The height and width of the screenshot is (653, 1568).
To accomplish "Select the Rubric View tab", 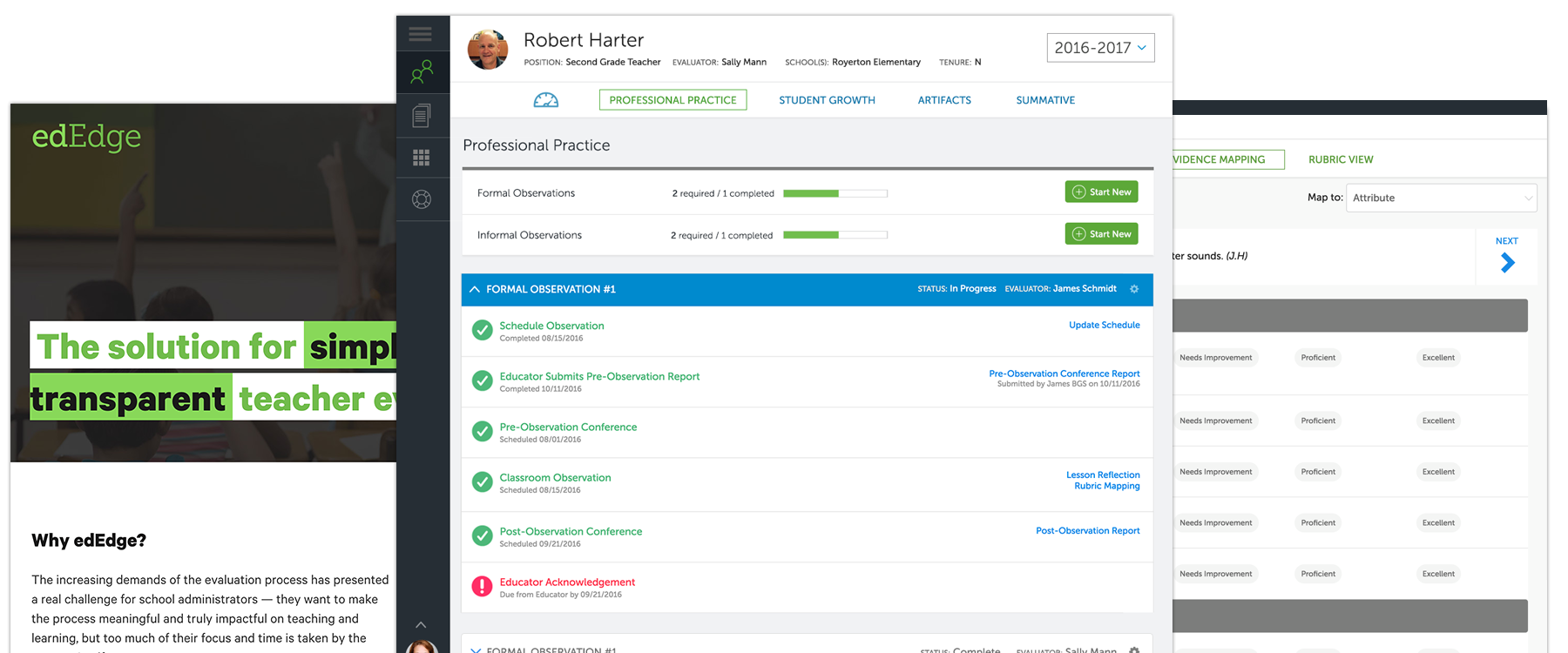I will coord(1341,159).
